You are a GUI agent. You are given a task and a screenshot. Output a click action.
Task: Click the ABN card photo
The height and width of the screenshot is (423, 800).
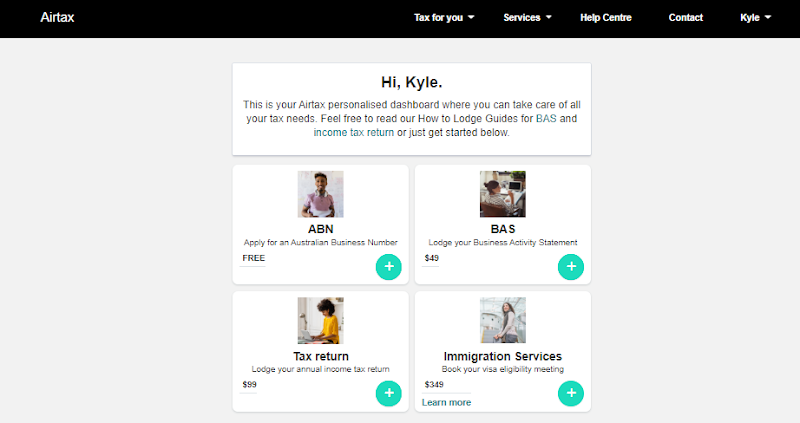click(320, 194)
